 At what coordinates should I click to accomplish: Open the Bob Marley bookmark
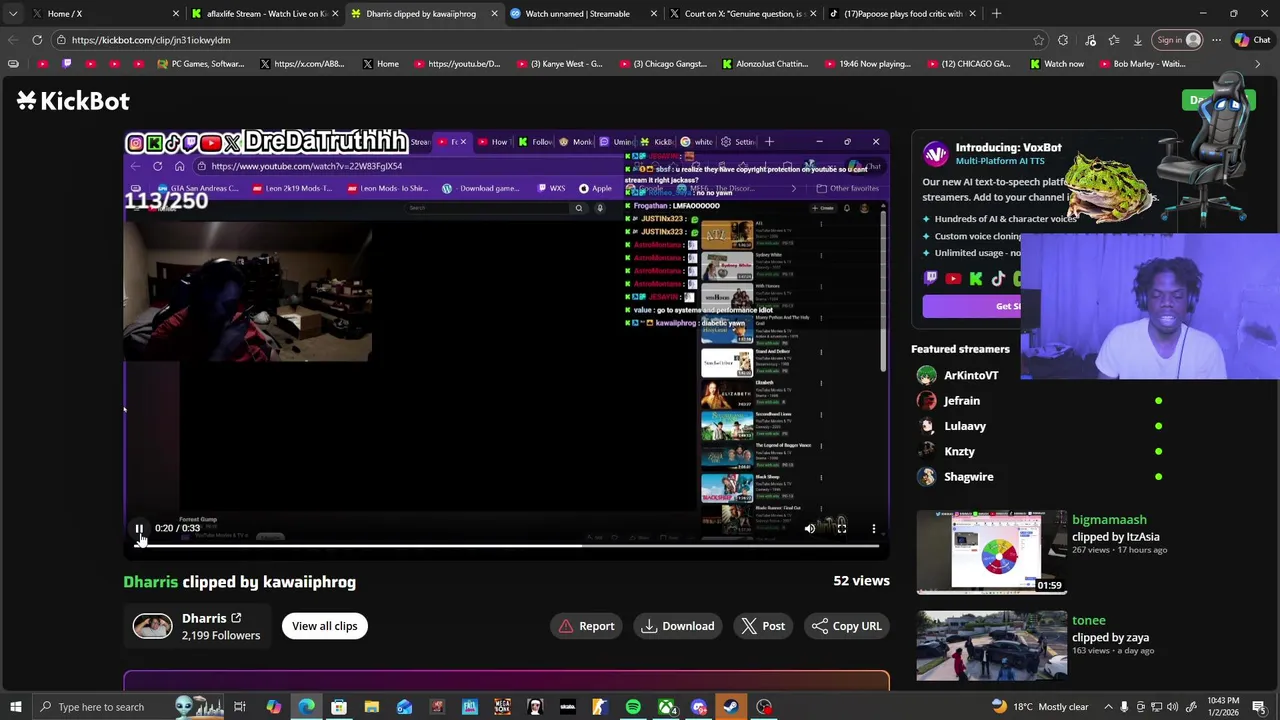pyautogui.click(x=1143, y=64)
